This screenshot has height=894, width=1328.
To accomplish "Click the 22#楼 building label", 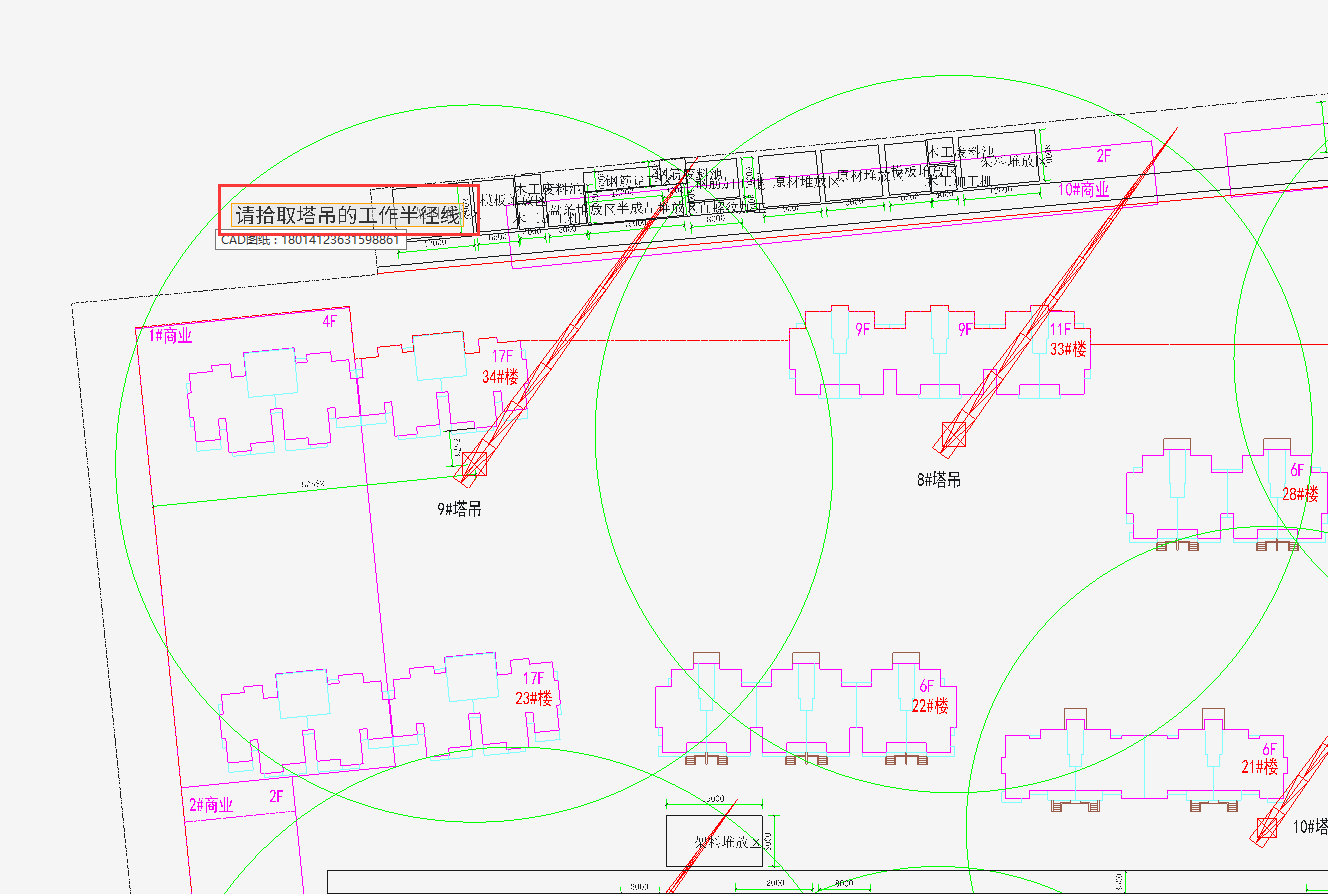I will (930, 706).
